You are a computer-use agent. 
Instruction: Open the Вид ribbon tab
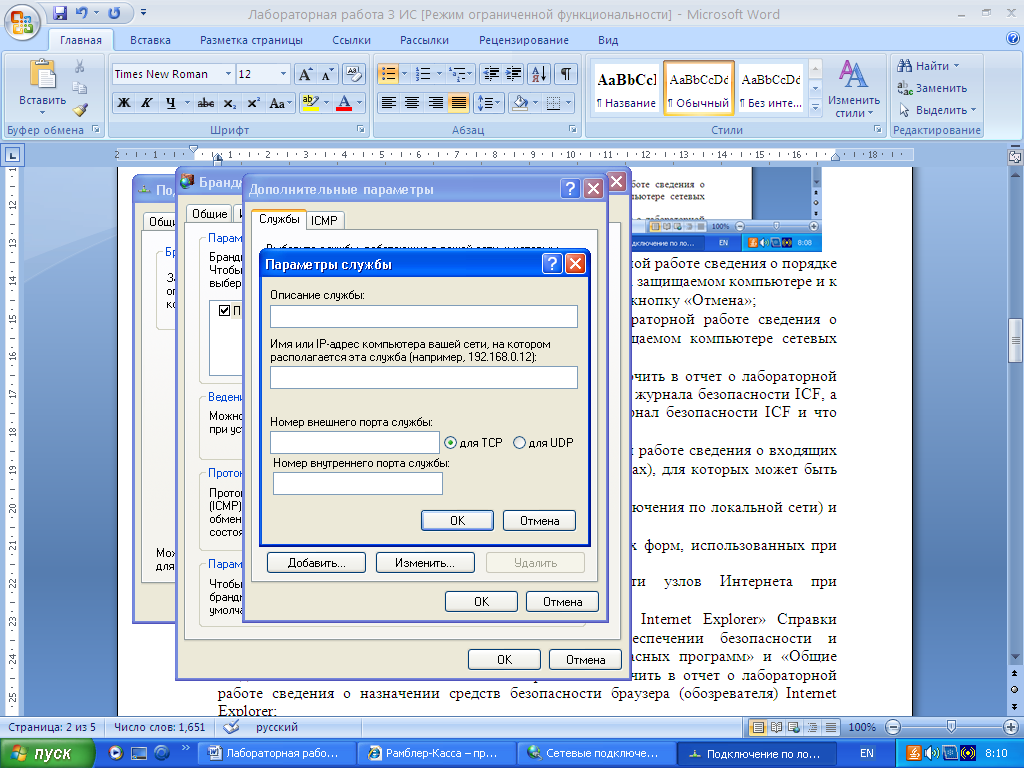(x=608, y=40)
